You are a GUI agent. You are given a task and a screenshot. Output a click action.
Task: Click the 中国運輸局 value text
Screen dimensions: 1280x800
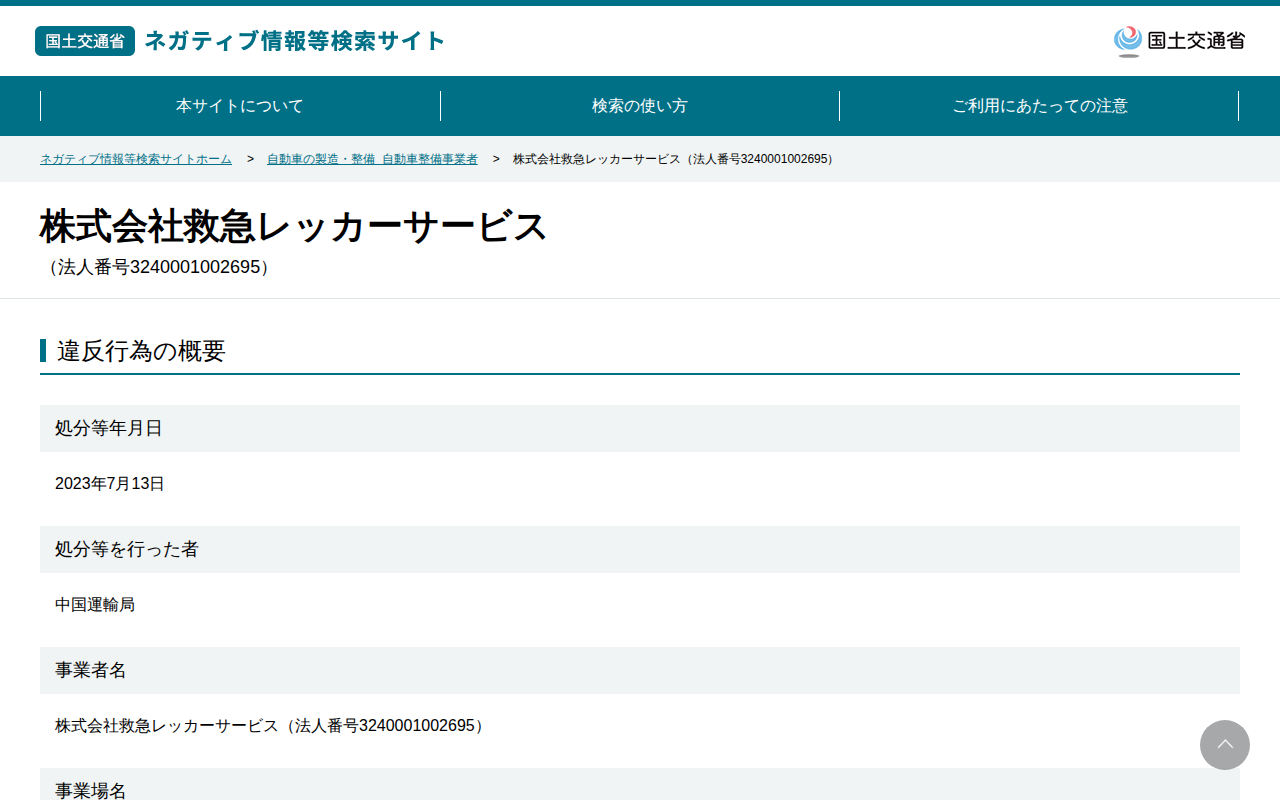pyautogui.click(x=95, y=605)
